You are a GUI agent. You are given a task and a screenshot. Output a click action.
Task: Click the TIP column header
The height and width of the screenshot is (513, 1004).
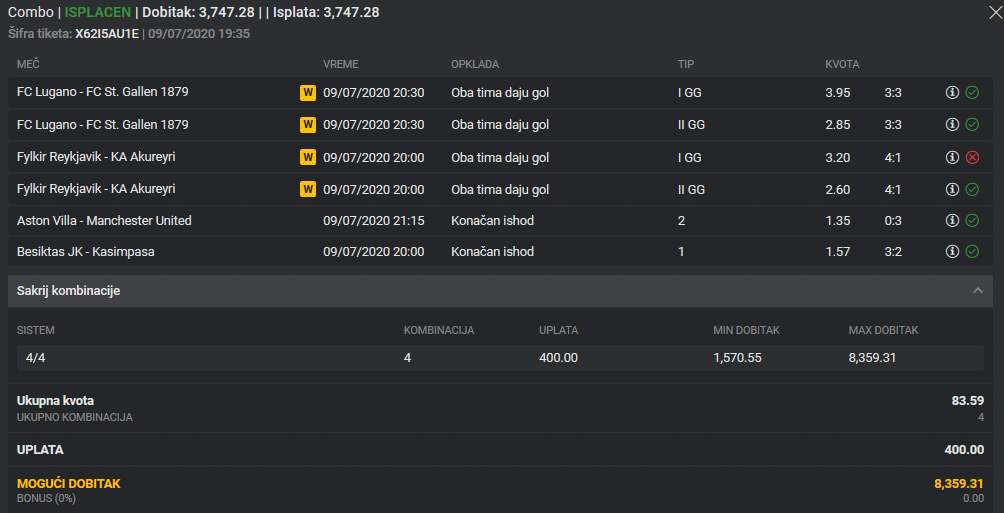click(686, 64)
